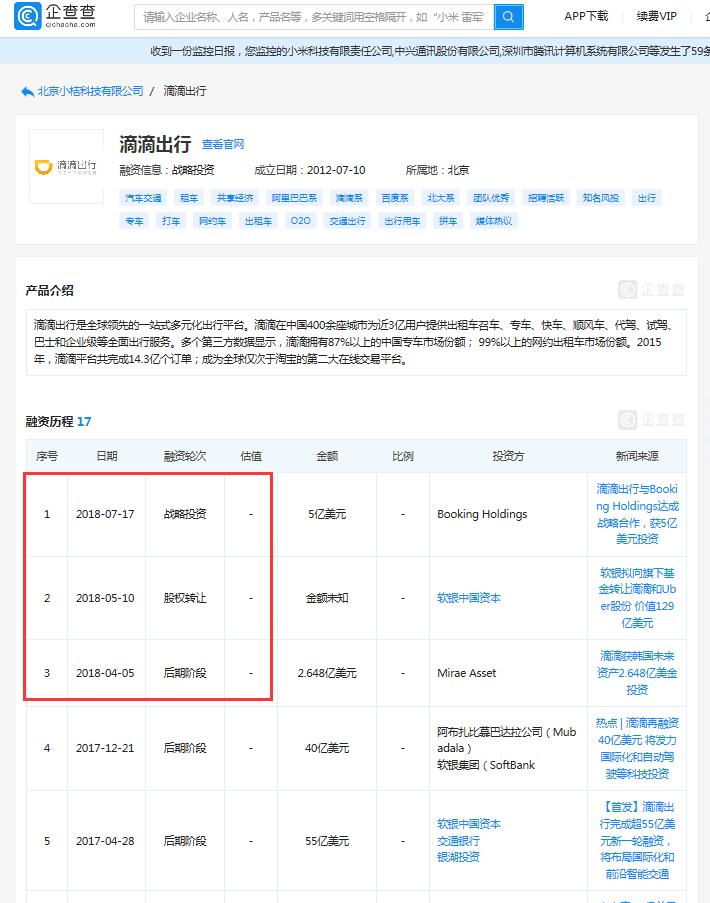This screenshot has height=903, width=710.
Task: Select the 北大系 tag
Action: 441,198
